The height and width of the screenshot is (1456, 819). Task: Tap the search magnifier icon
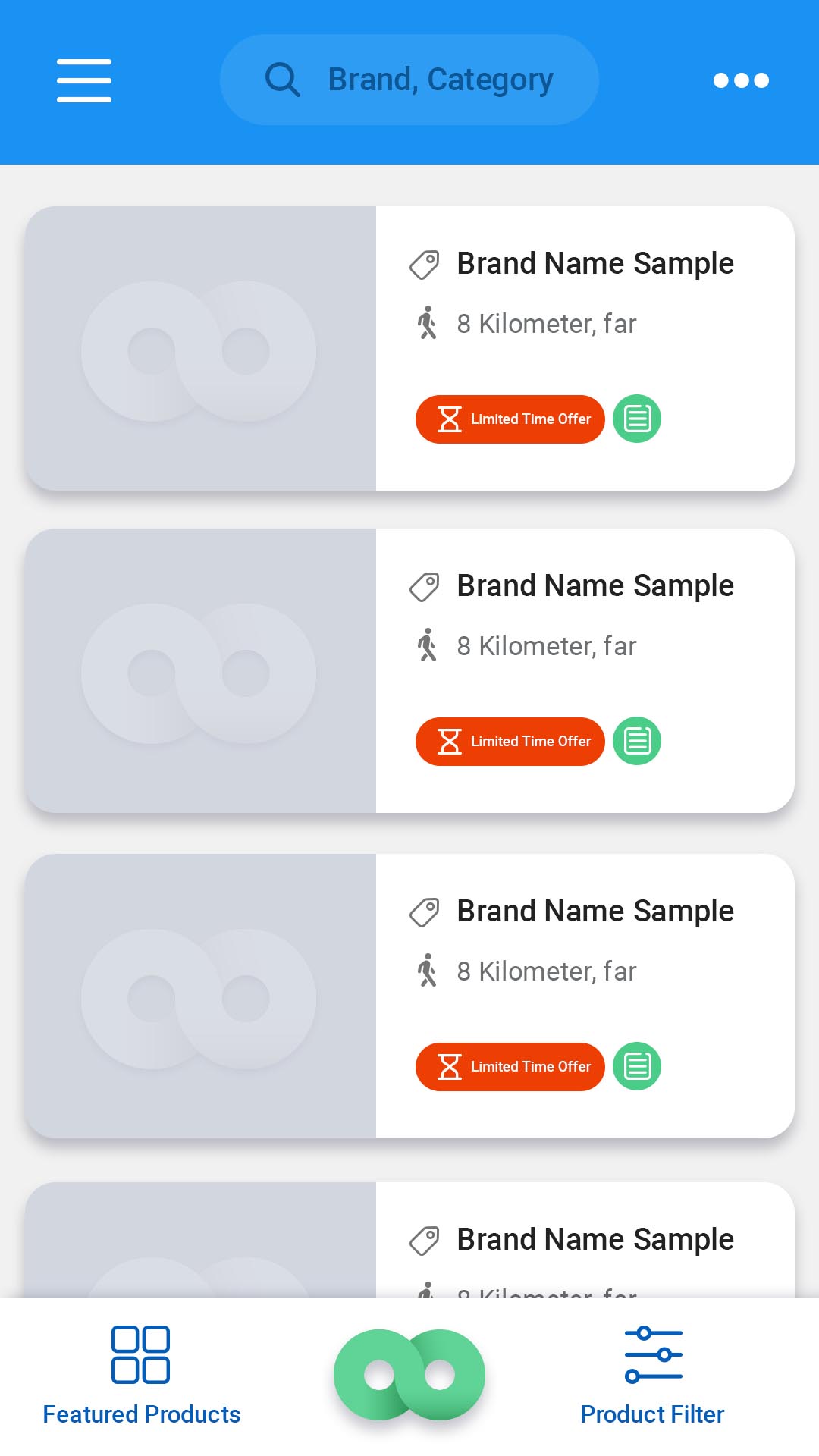click(x=282, y=80)
